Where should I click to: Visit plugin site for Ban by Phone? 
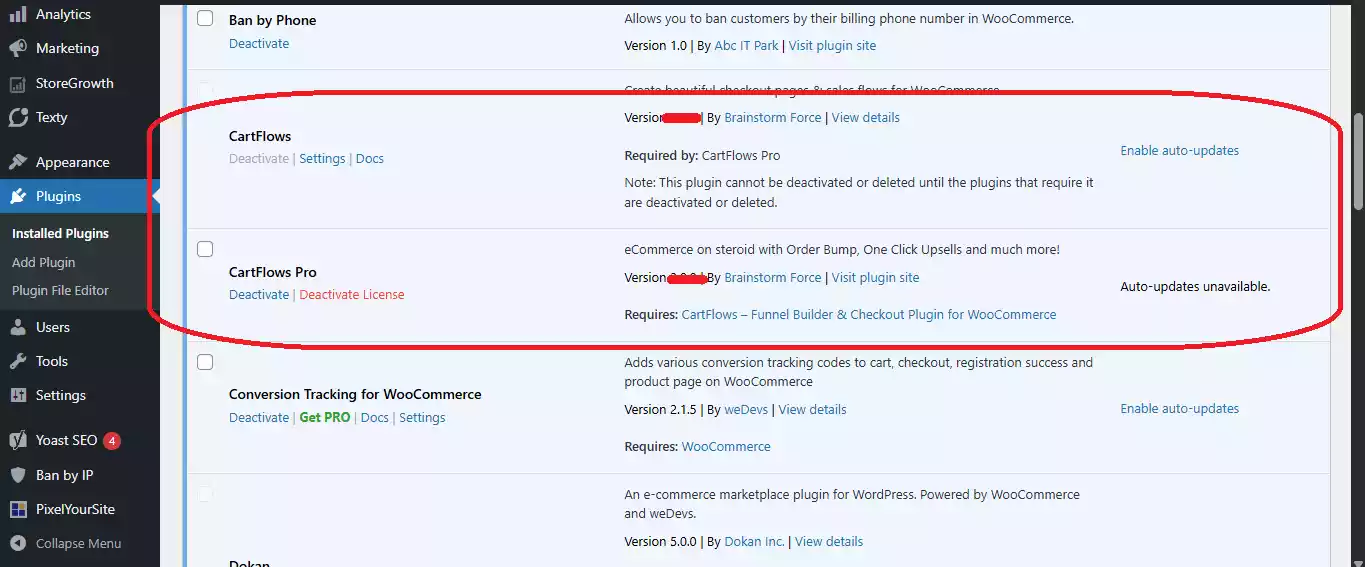(x=832, y=45)
